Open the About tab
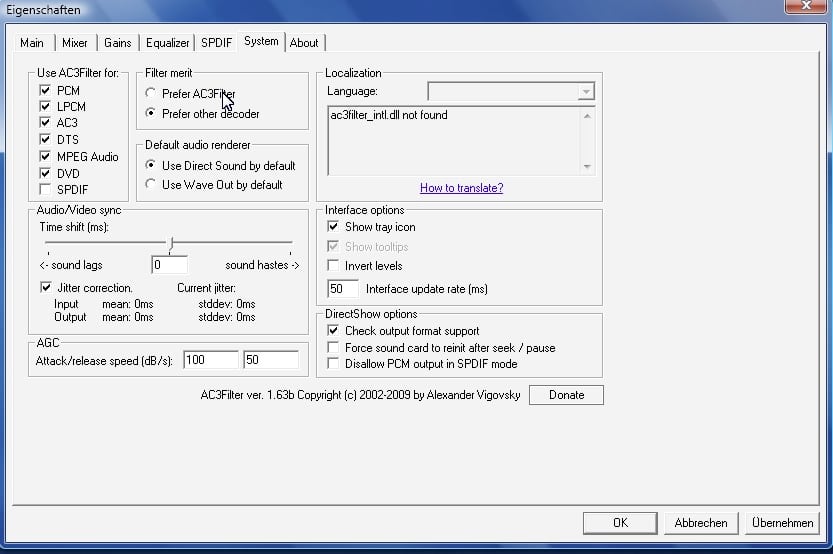The width and height of the screenshot is (833, 554). point(304,43)
